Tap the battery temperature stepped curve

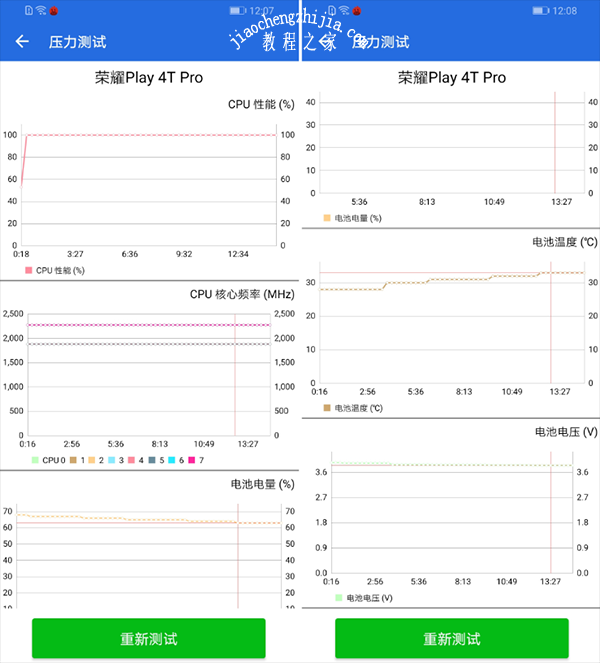coord(452,280)
